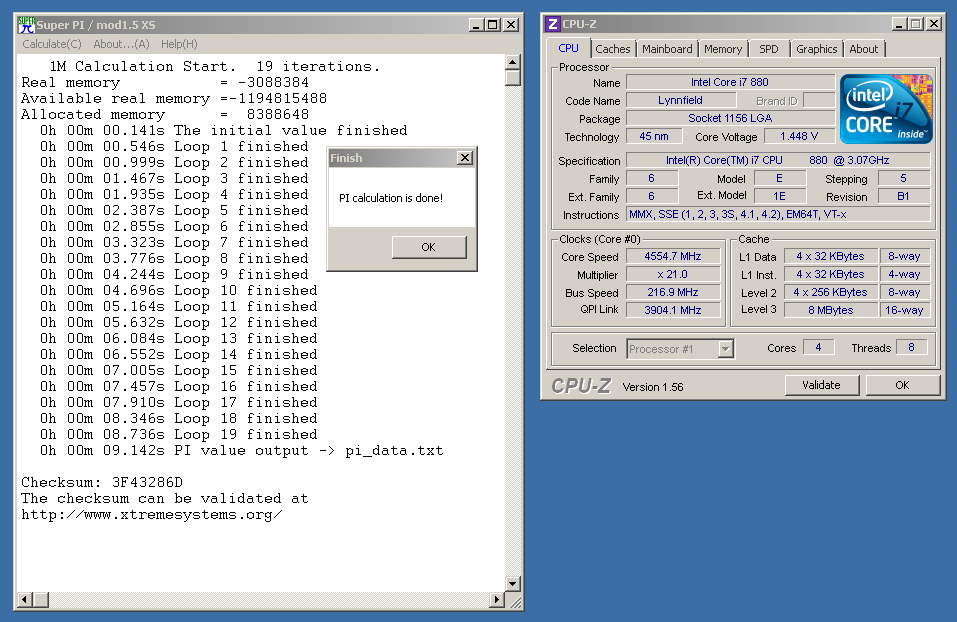Click the OK button in CPU-Z

pos(903,385)
